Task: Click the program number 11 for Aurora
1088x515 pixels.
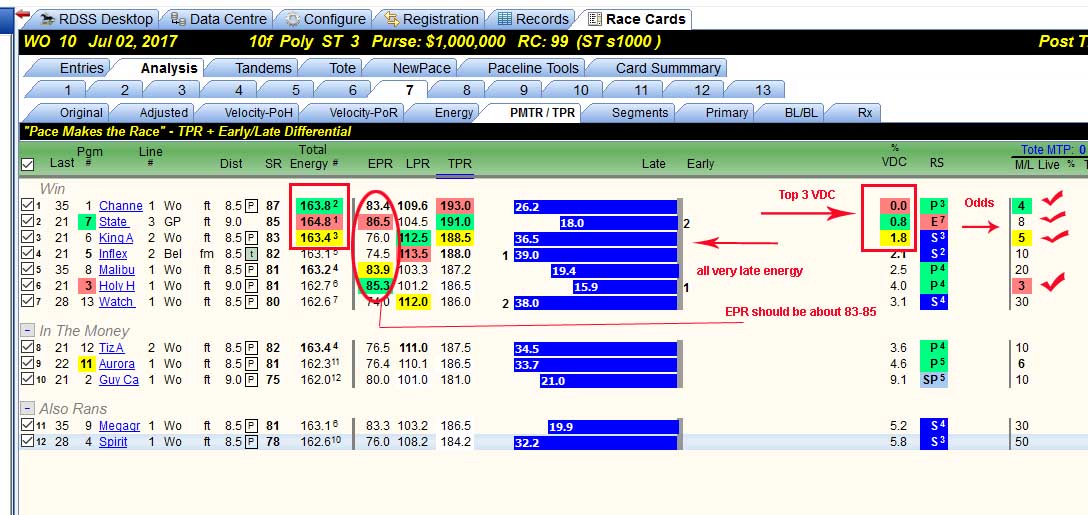Action: point(86,364)
